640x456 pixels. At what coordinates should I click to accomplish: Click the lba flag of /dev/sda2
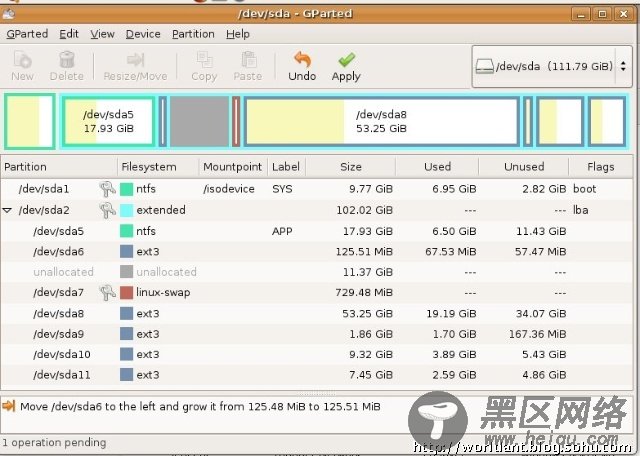coord(580,210)
